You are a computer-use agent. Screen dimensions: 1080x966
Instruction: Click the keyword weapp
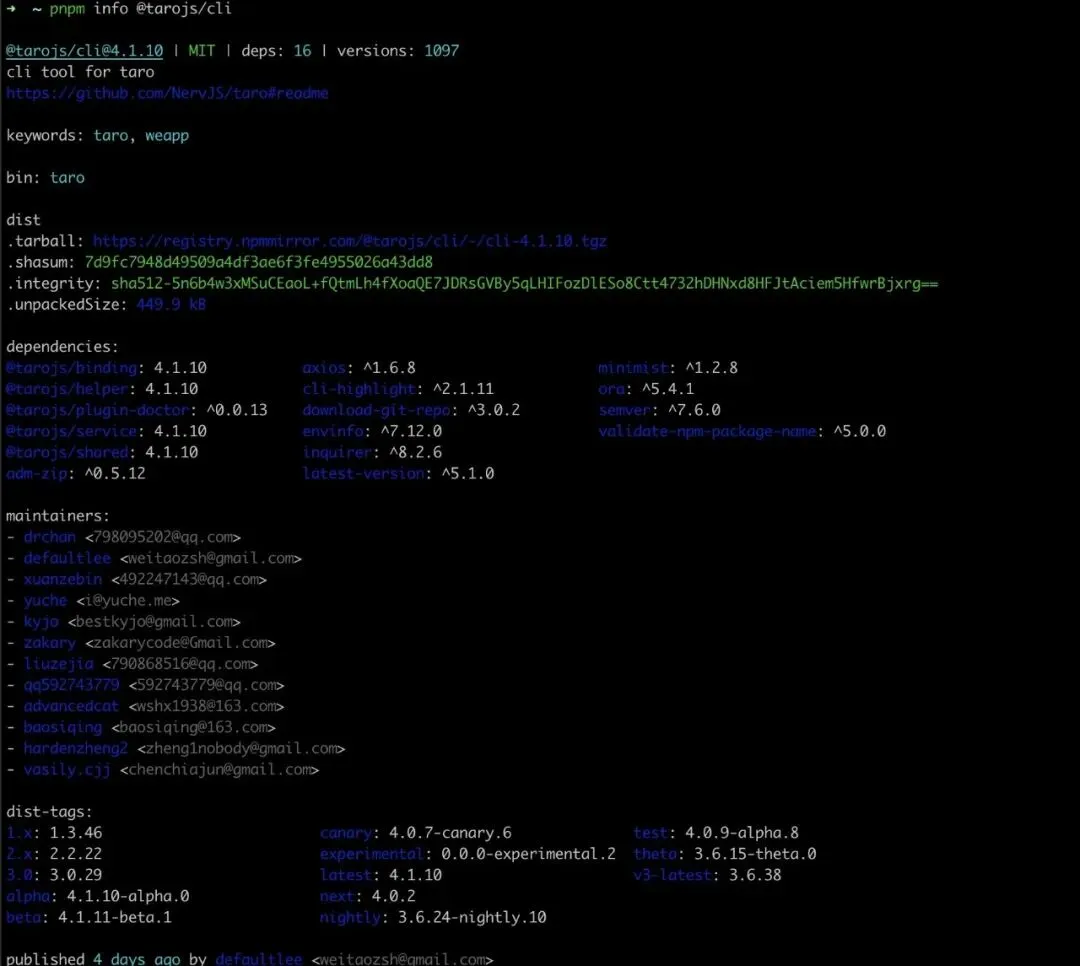(x=167, y=136)
